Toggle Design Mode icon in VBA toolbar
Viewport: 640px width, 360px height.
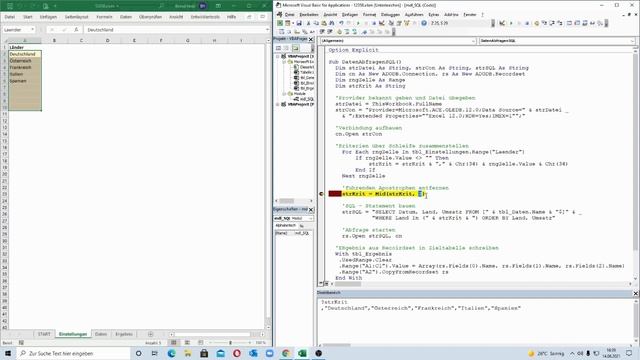[x=381, y=23]
